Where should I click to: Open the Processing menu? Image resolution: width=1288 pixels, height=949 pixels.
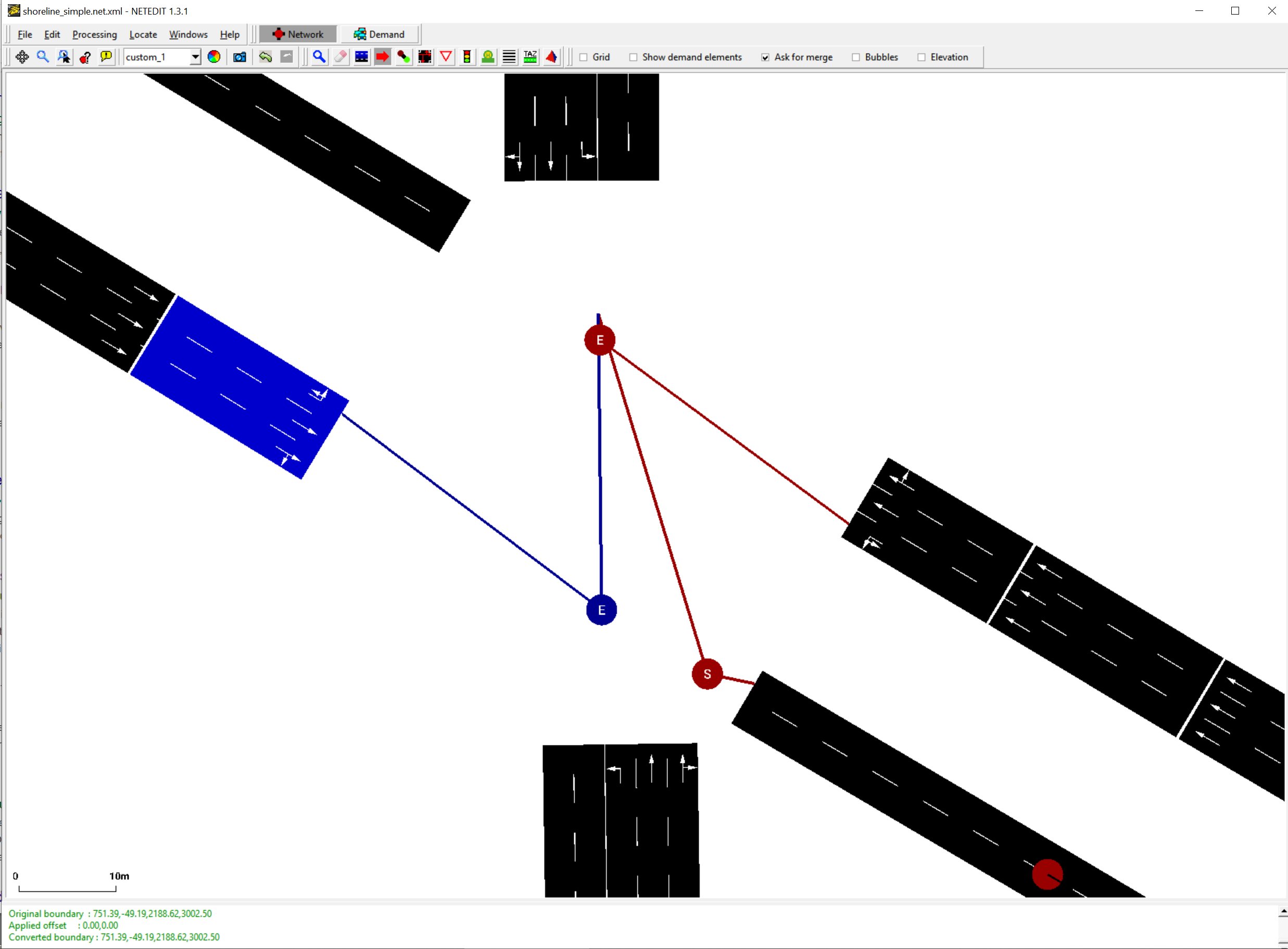tap(94, 34)
